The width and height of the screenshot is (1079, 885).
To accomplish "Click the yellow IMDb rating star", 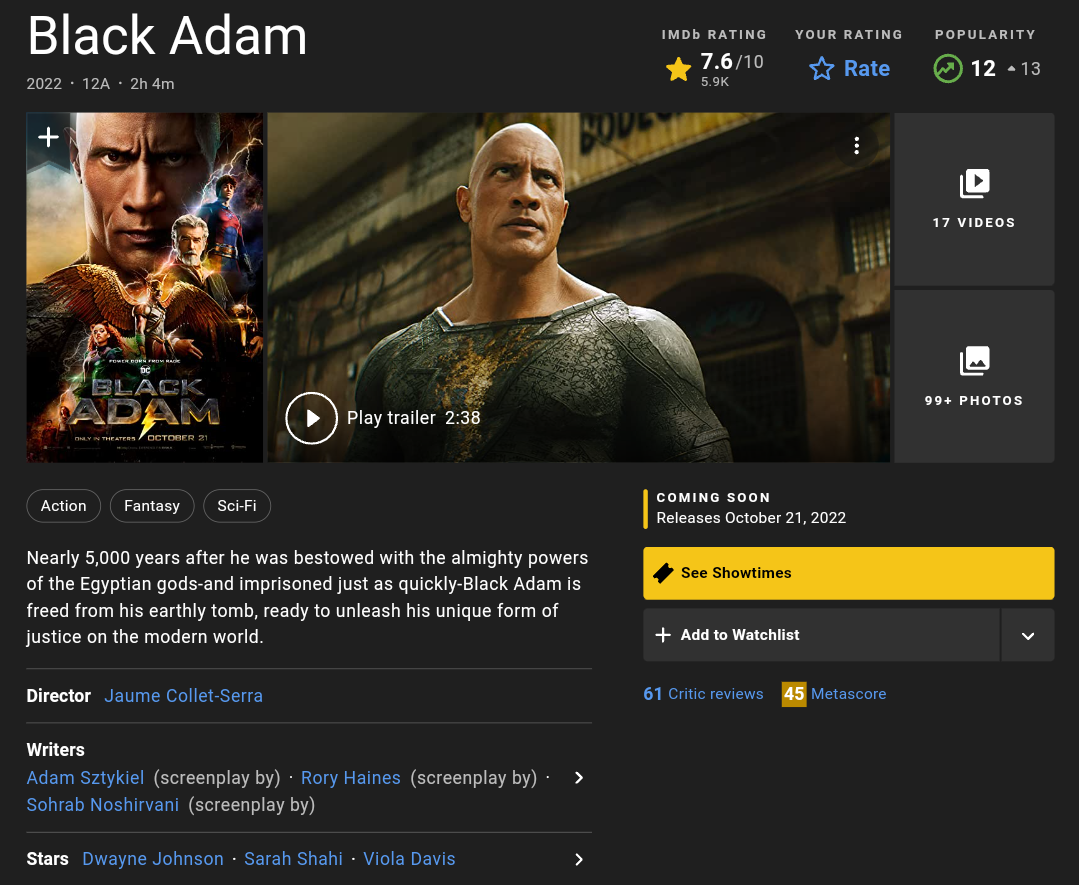I will pos(679,70).
